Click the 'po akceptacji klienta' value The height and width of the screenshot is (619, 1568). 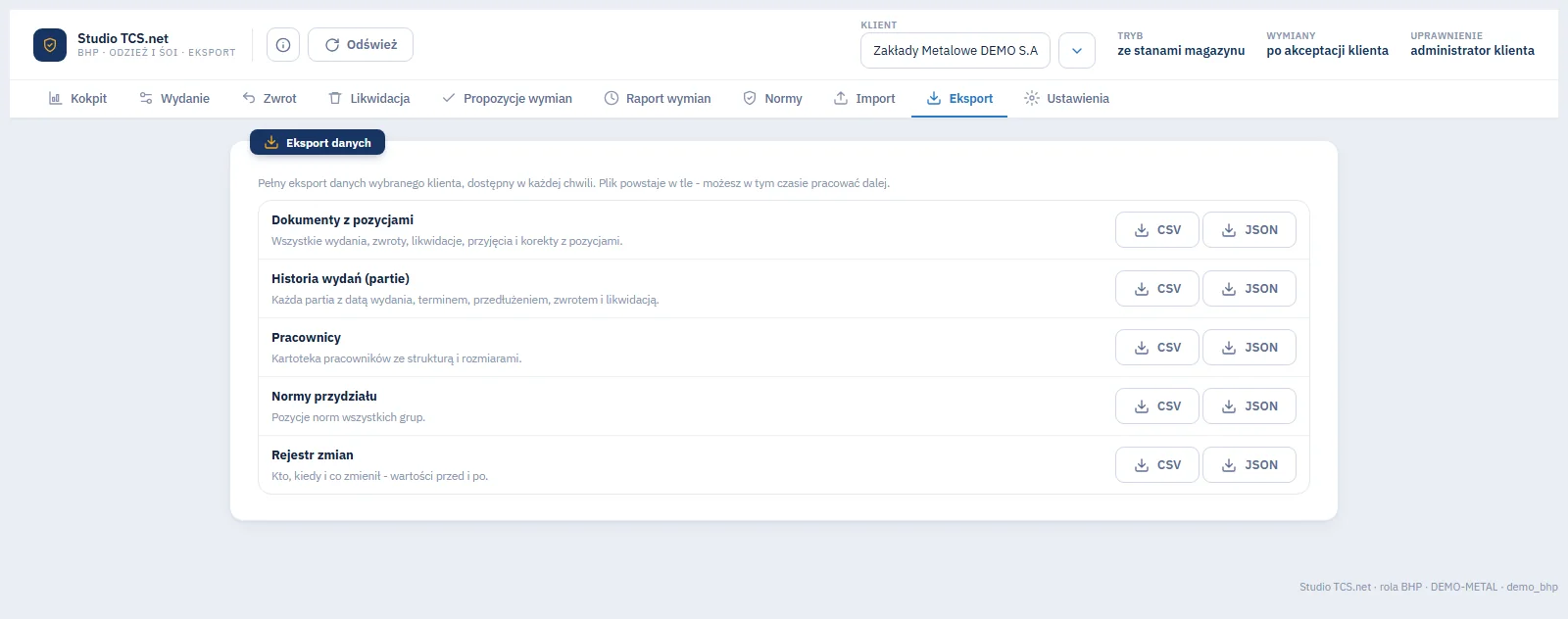pos(1327,51)
